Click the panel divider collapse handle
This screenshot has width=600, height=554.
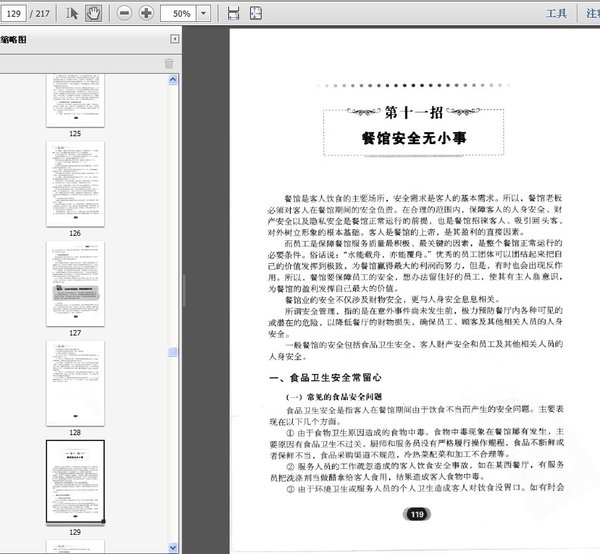tap(185, 290)
